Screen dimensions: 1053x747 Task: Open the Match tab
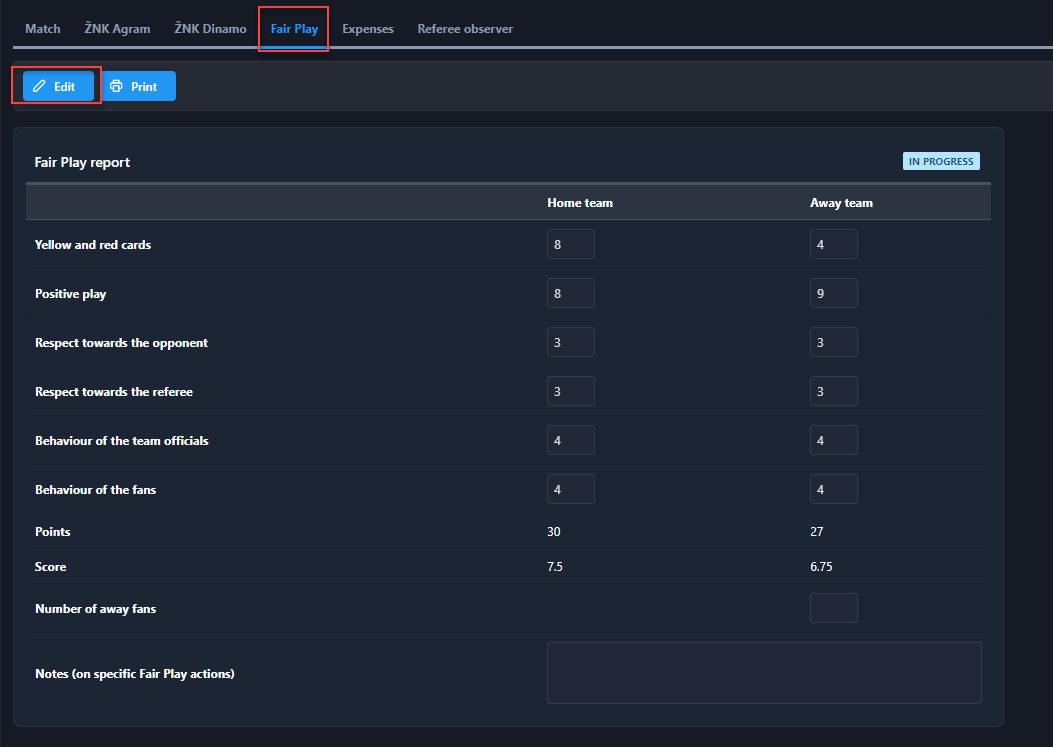coord(43,29)
